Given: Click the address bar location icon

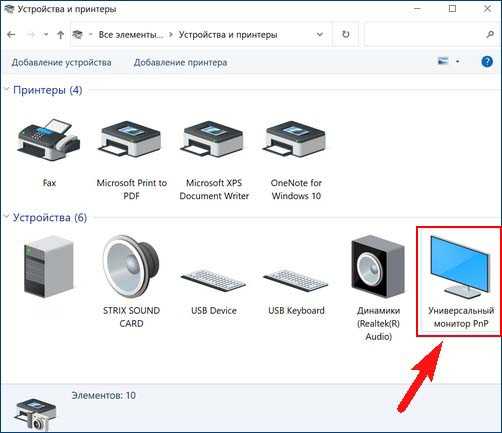Looking at the screenshot, I should 77,34.
